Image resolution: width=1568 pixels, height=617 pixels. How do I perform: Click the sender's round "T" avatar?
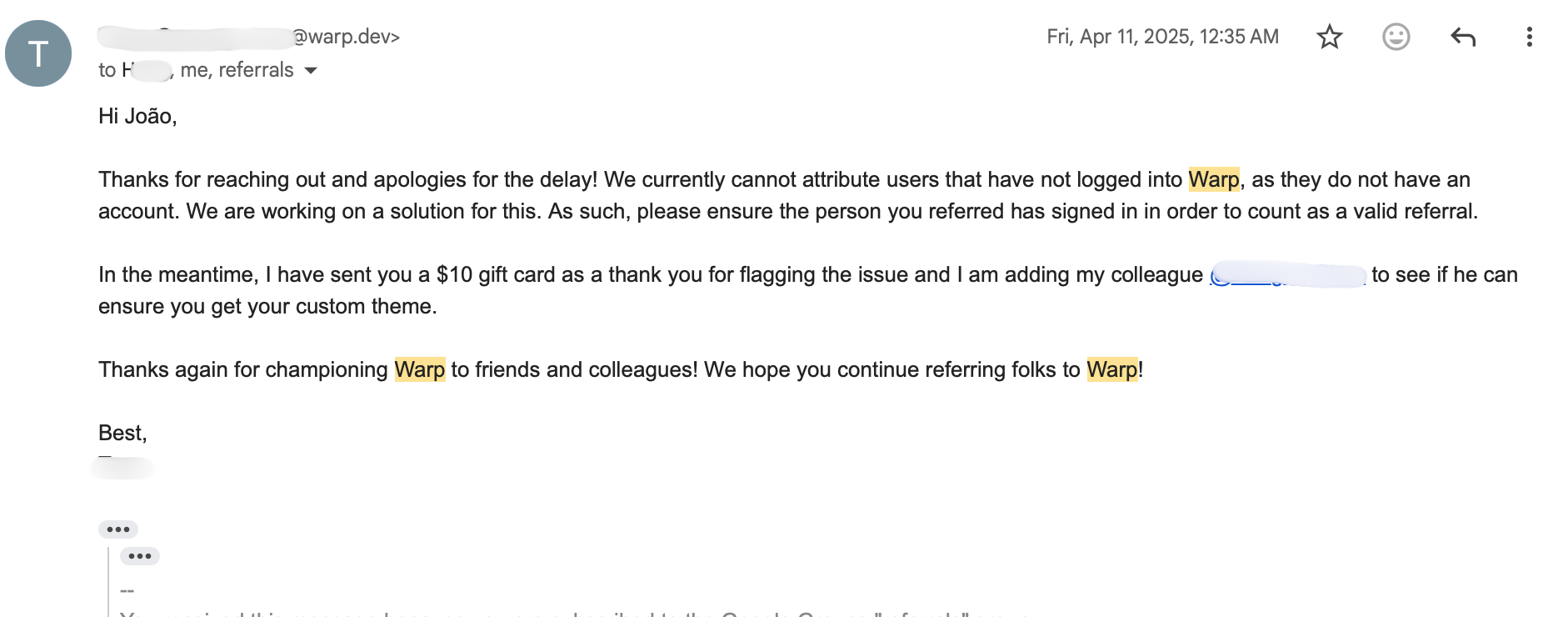coord(38,53)
